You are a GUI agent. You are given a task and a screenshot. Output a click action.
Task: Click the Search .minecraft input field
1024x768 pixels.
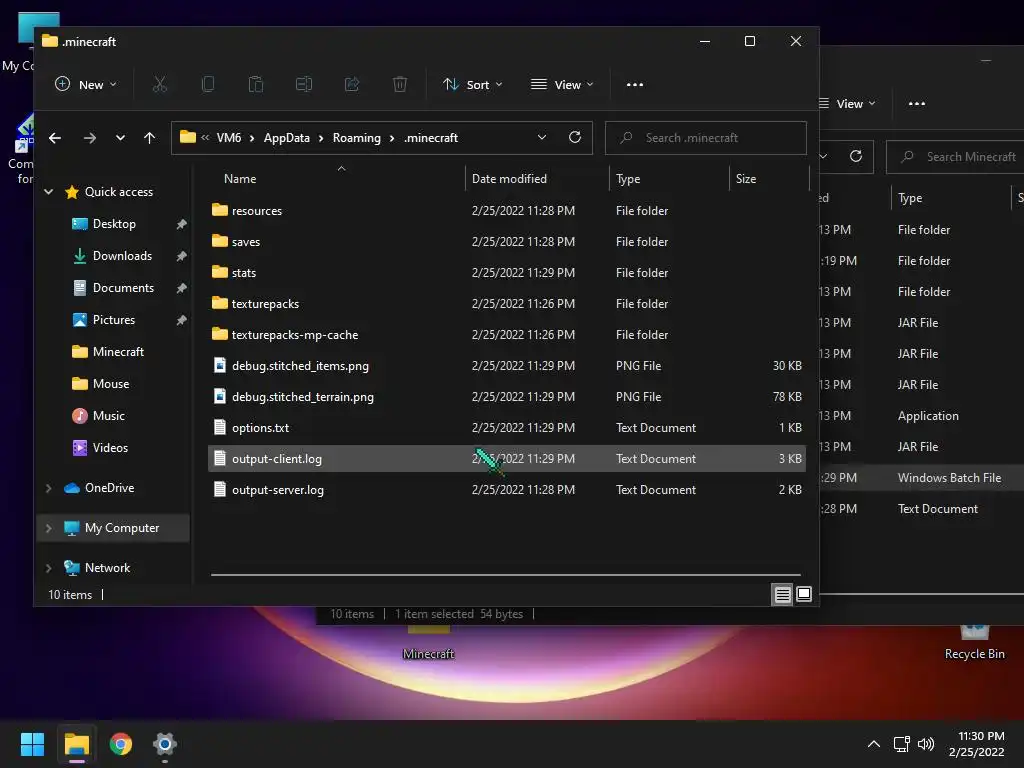point(705,138)
